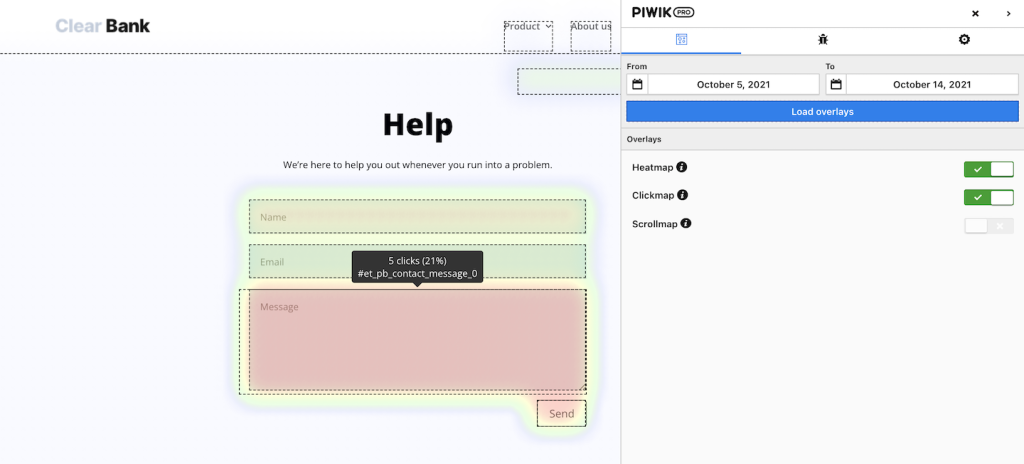Click into the Name field
This screenshot has width=1024, height=464.
pos(417,216)
